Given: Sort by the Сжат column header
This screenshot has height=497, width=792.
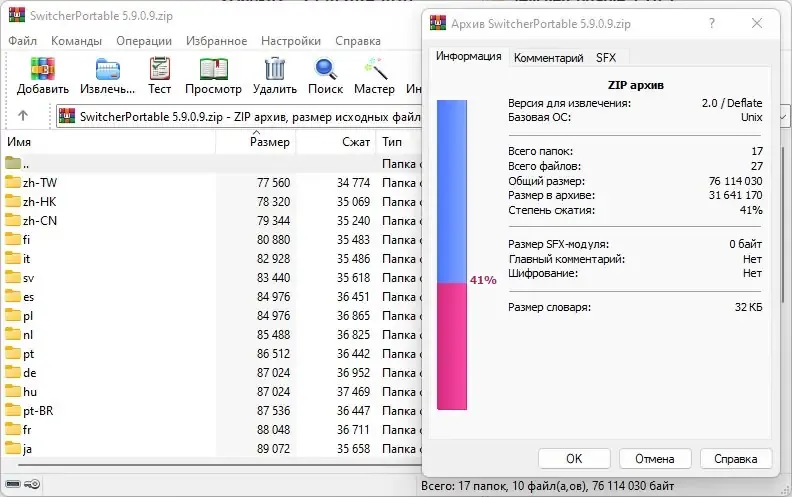Looking at the screenshot, I should pos(336,142).
